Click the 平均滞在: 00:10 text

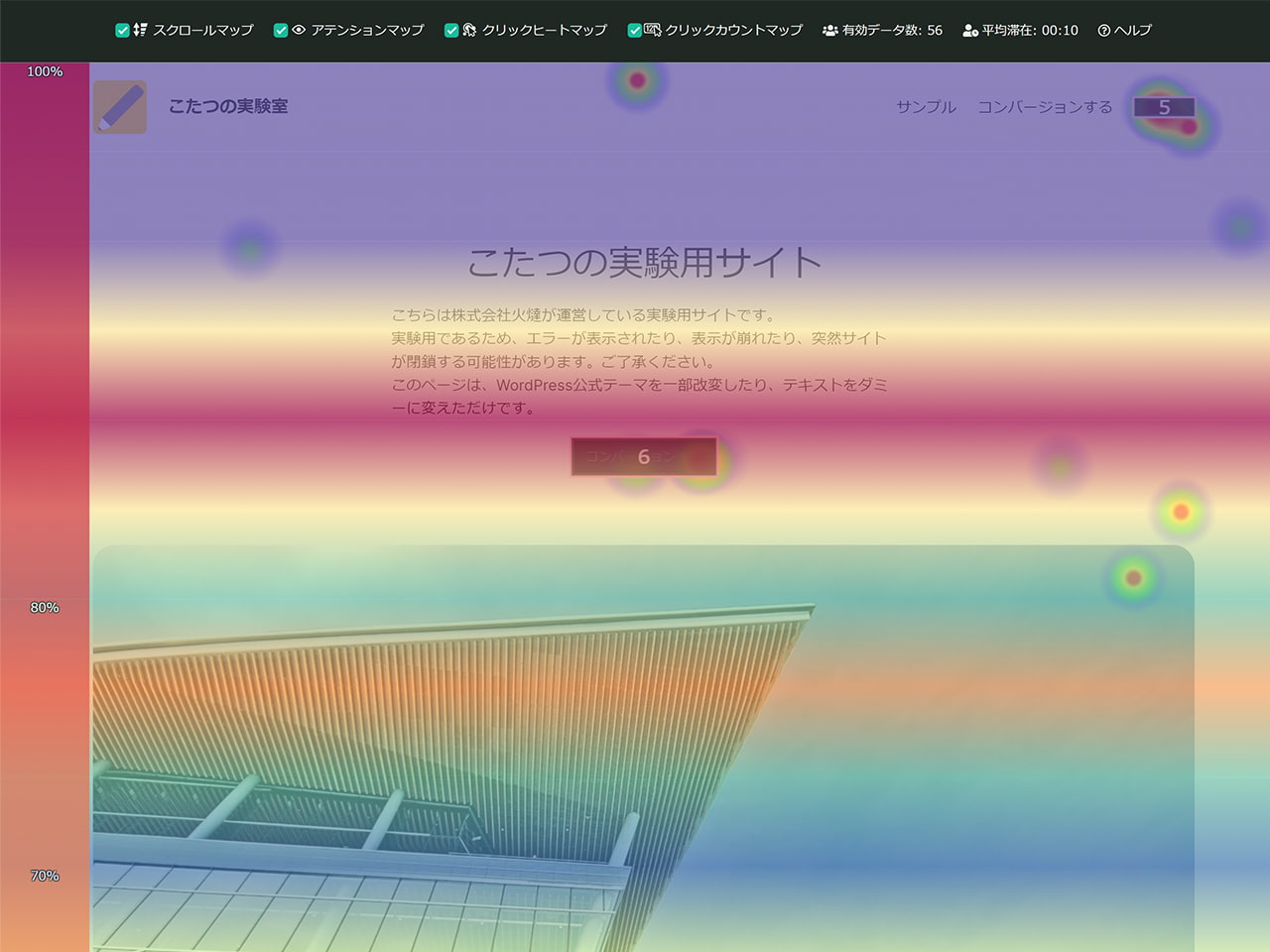coord(1030,31)
